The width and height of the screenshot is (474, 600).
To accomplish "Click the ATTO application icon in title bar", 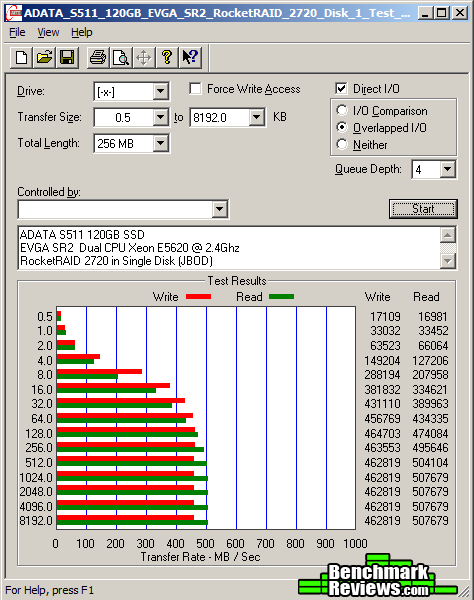I will coord(14,13).
